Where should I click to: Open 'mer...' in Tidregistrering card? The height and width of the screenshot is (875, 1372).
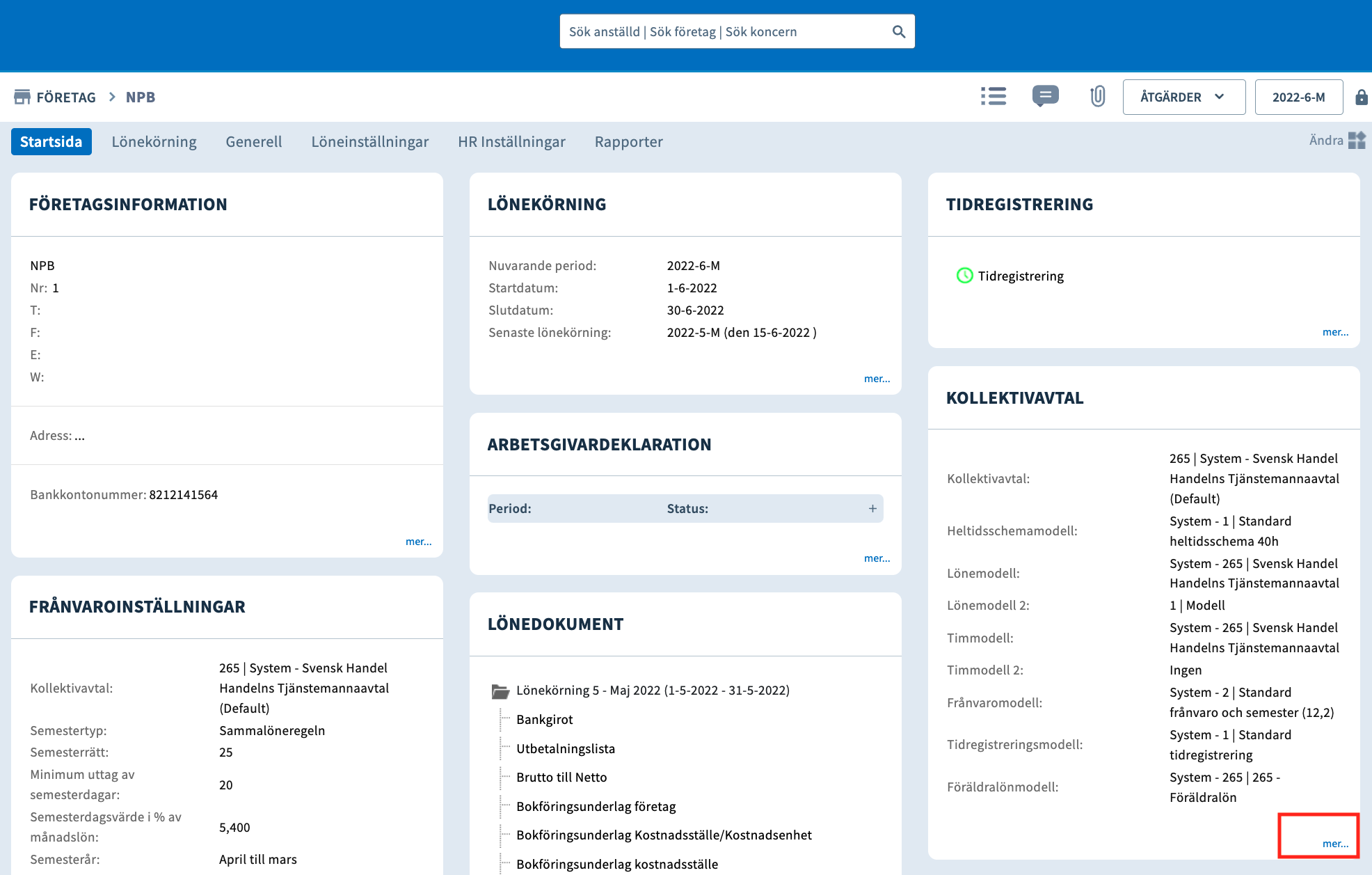pyautogui.click(x=1336, y=332)
